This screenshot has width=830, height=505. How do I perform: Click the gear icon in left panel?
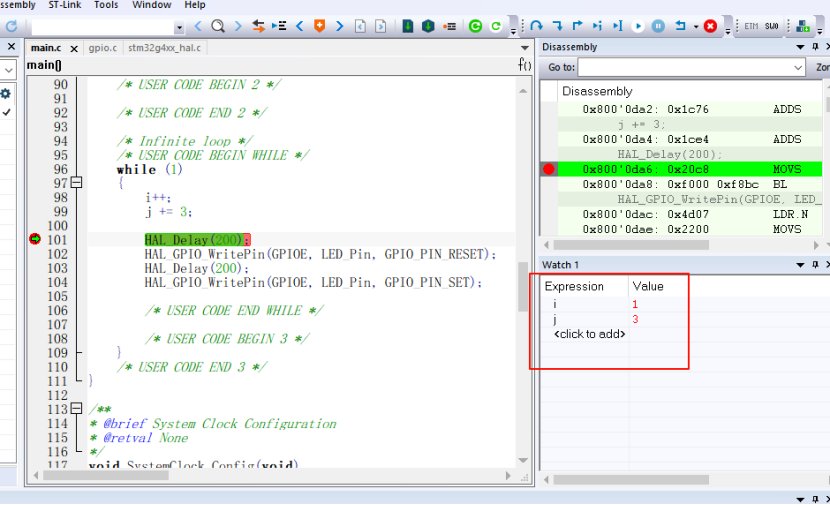(x=6, y=94)
